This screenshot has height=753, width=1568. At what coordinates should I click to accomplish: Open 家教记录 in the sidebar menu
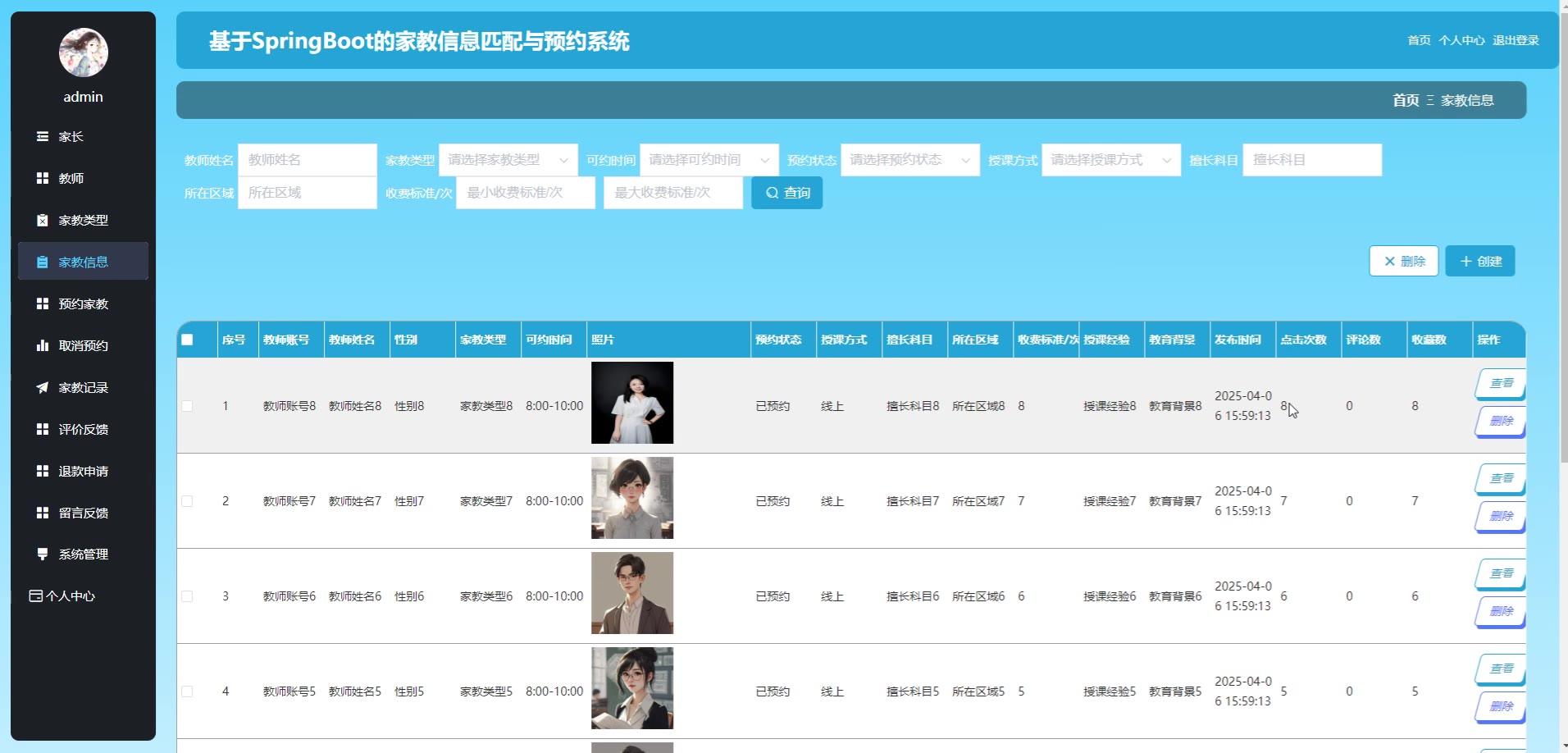pyautogui.click(x=84, y=387)
